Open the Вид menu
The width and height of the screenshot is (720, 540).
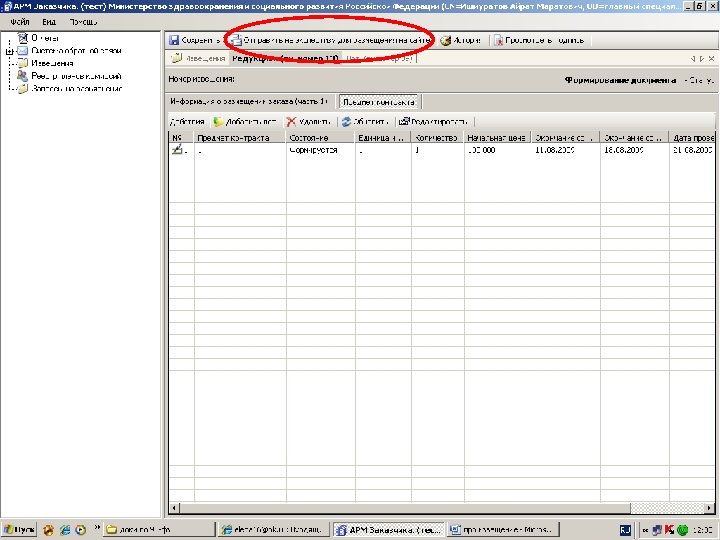click(x=49, y=22)
